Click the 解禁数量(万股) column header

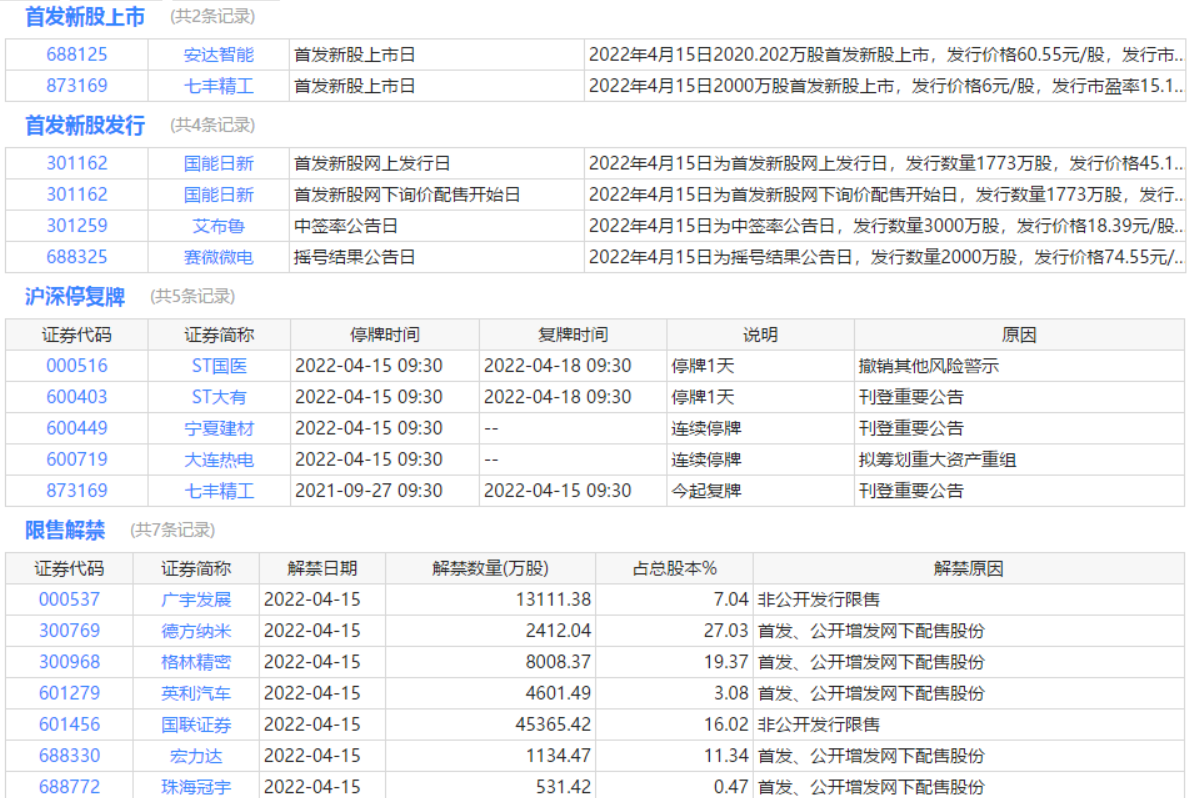(x=491, y=569)
